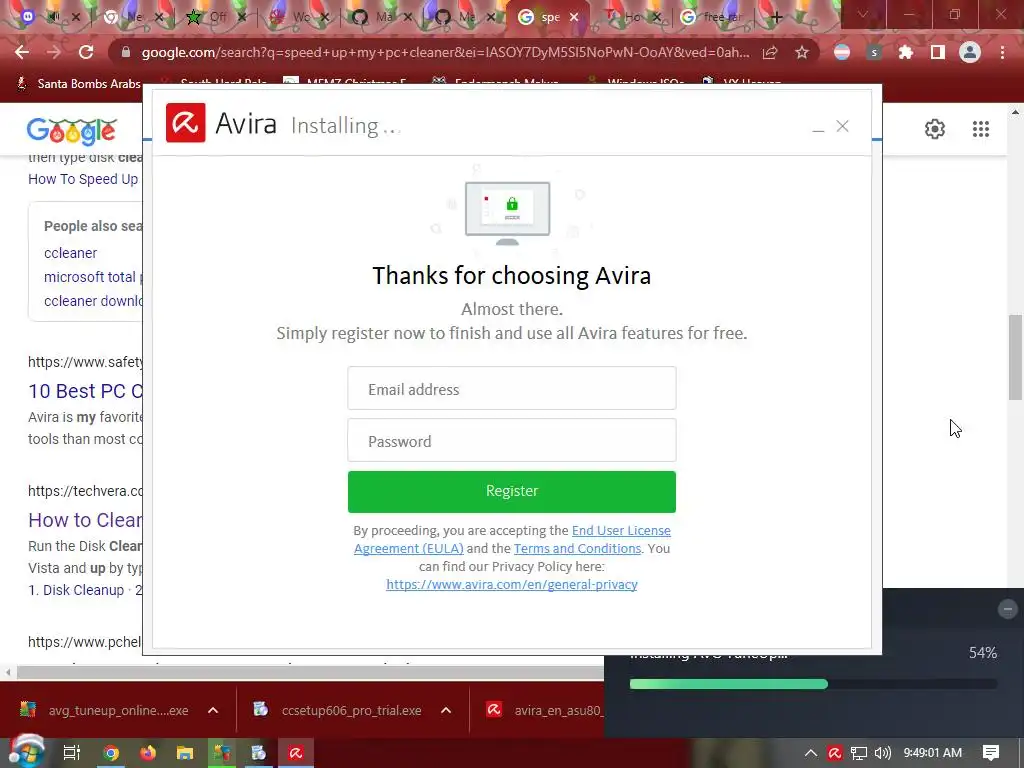Viewport: 1024px width, 768px height.
Task: Open the Extensions puzzle icon
Action: [906, 52]
